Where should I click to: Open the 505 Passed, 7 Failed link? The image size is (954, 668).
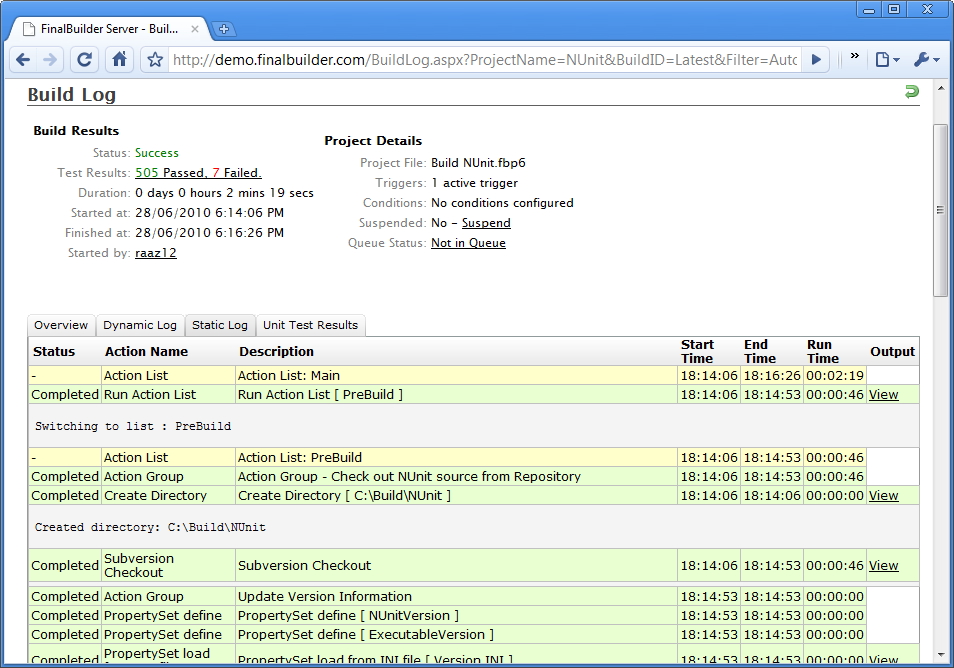[198, 173]
